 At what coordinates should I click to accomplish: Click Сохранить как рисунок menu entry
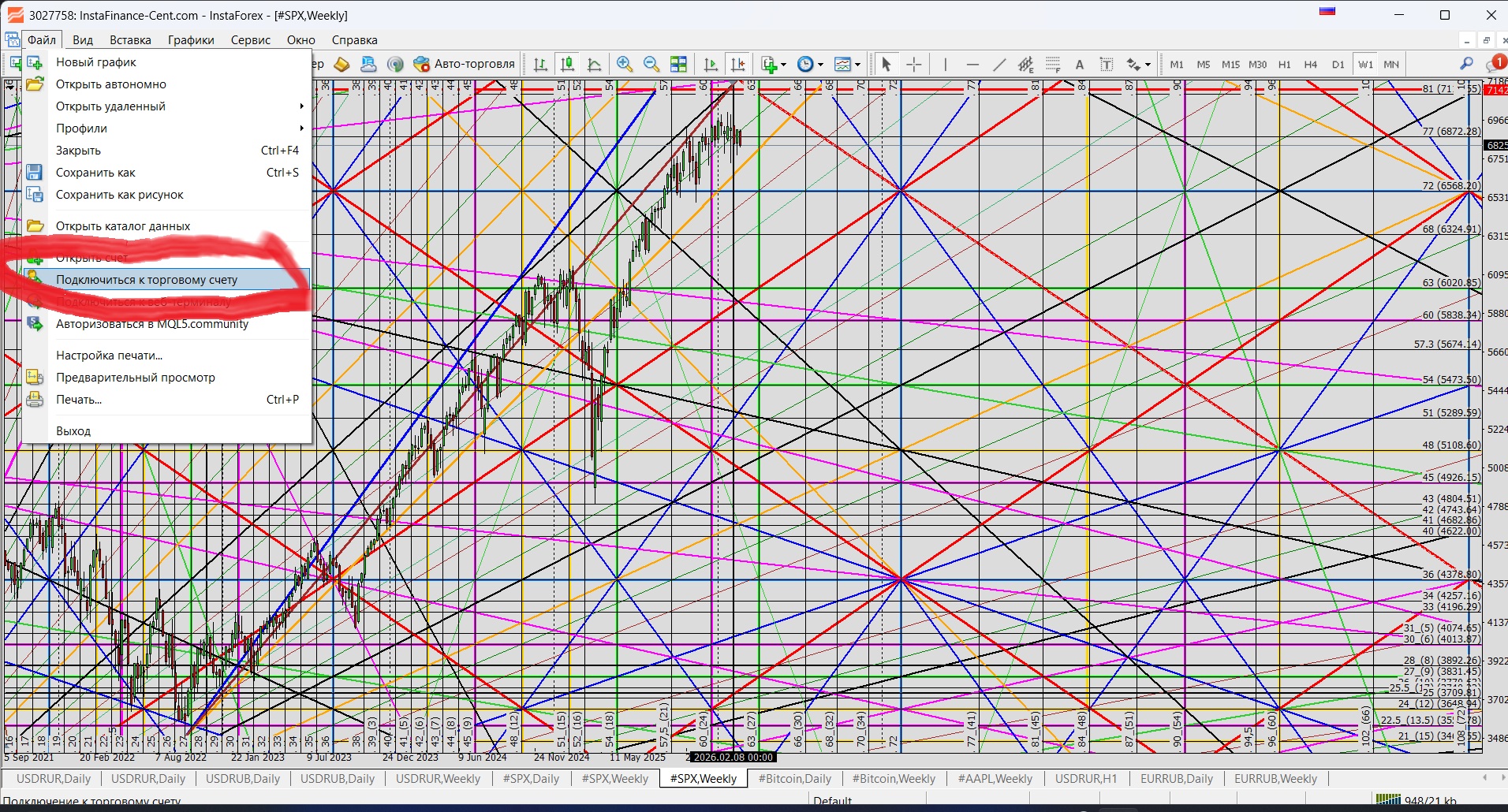coord(120,195)
